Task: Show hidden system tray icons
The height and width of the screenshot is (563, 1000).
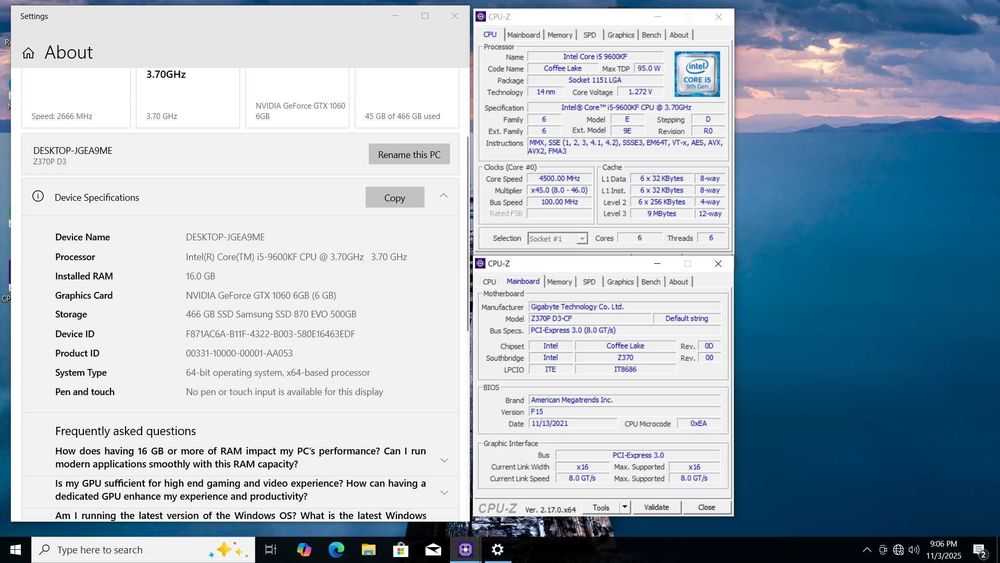Action: tap(867, 550)
